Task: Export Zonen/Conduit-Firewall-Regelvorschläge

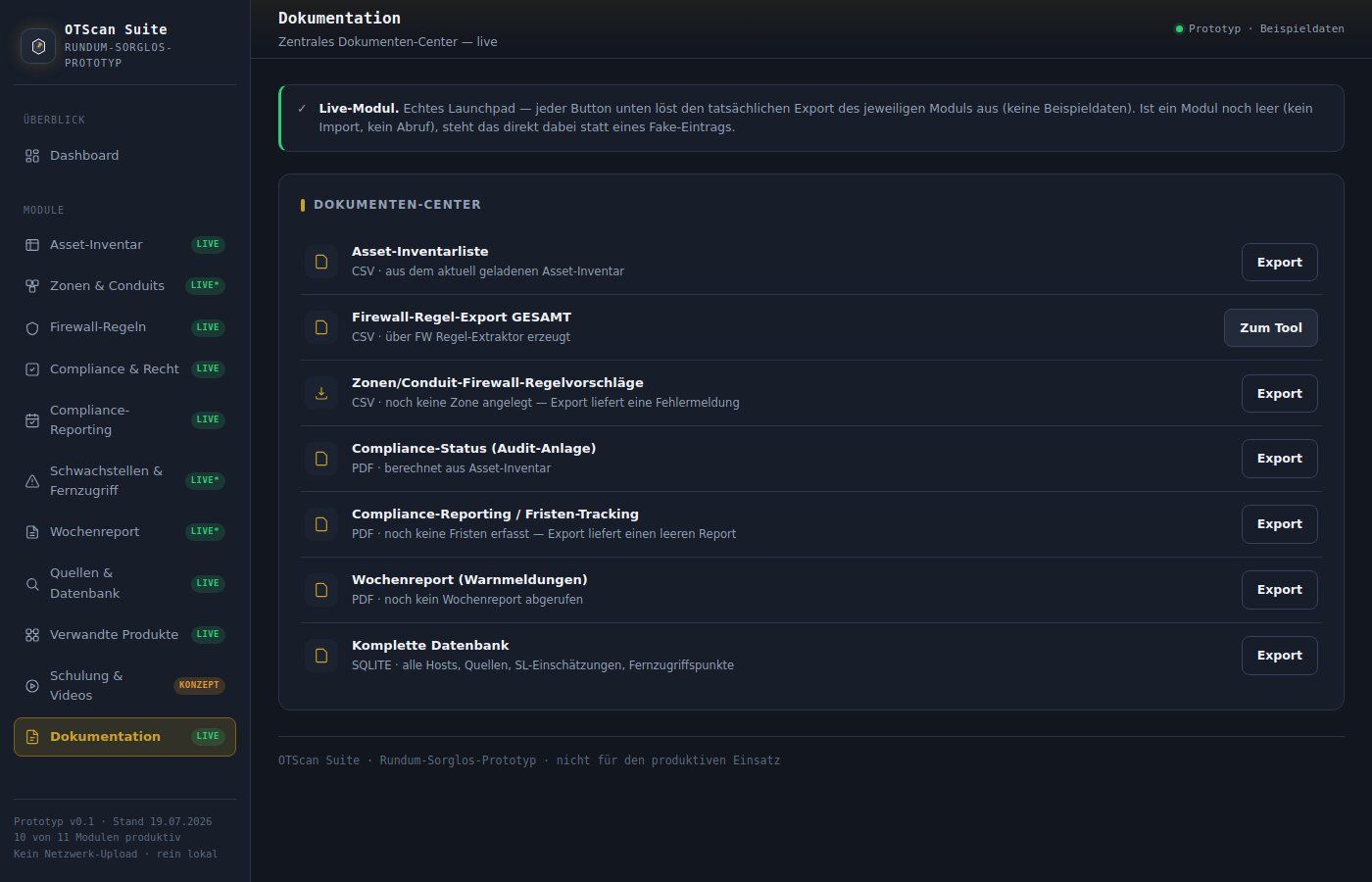Action: pos(1279,394)
